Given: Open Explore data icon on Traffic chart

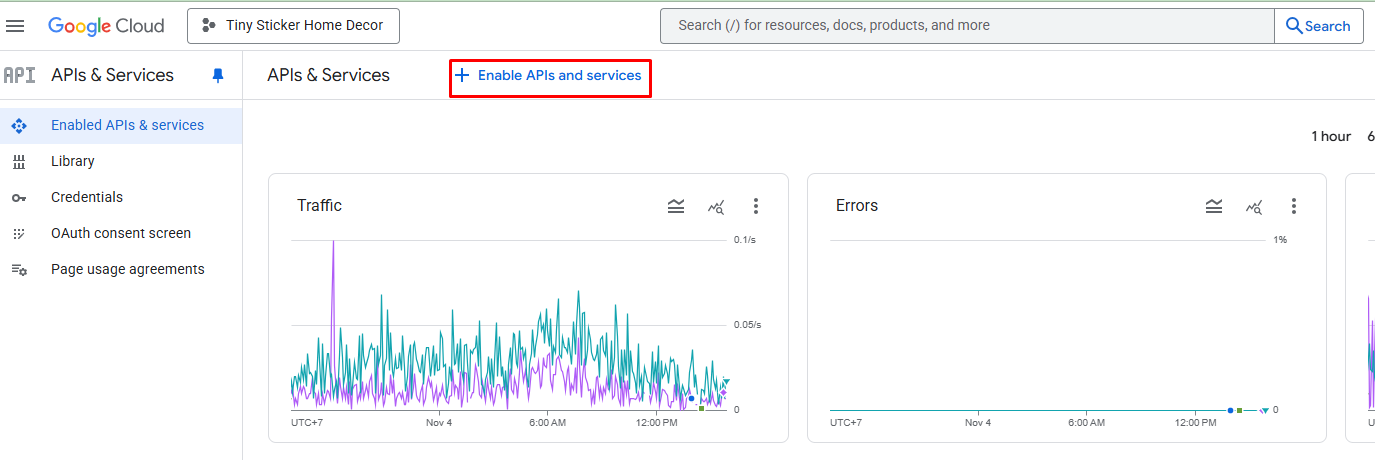Looking at the screenshot, I should [716, 207].
